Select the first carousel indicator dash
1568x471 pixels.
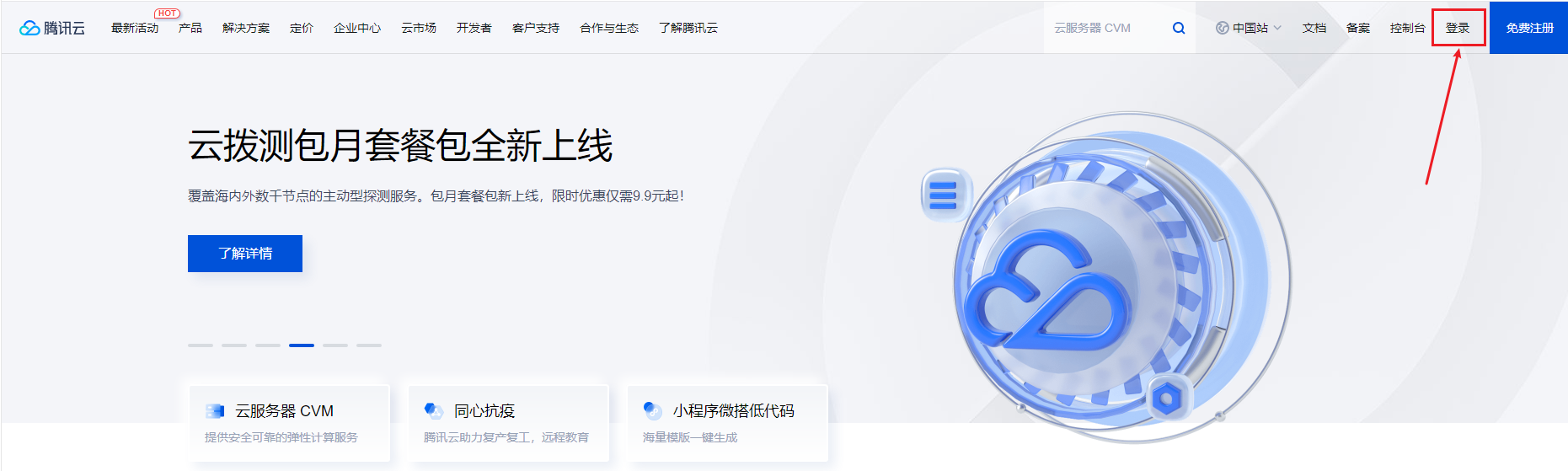[x=201, y=345]
